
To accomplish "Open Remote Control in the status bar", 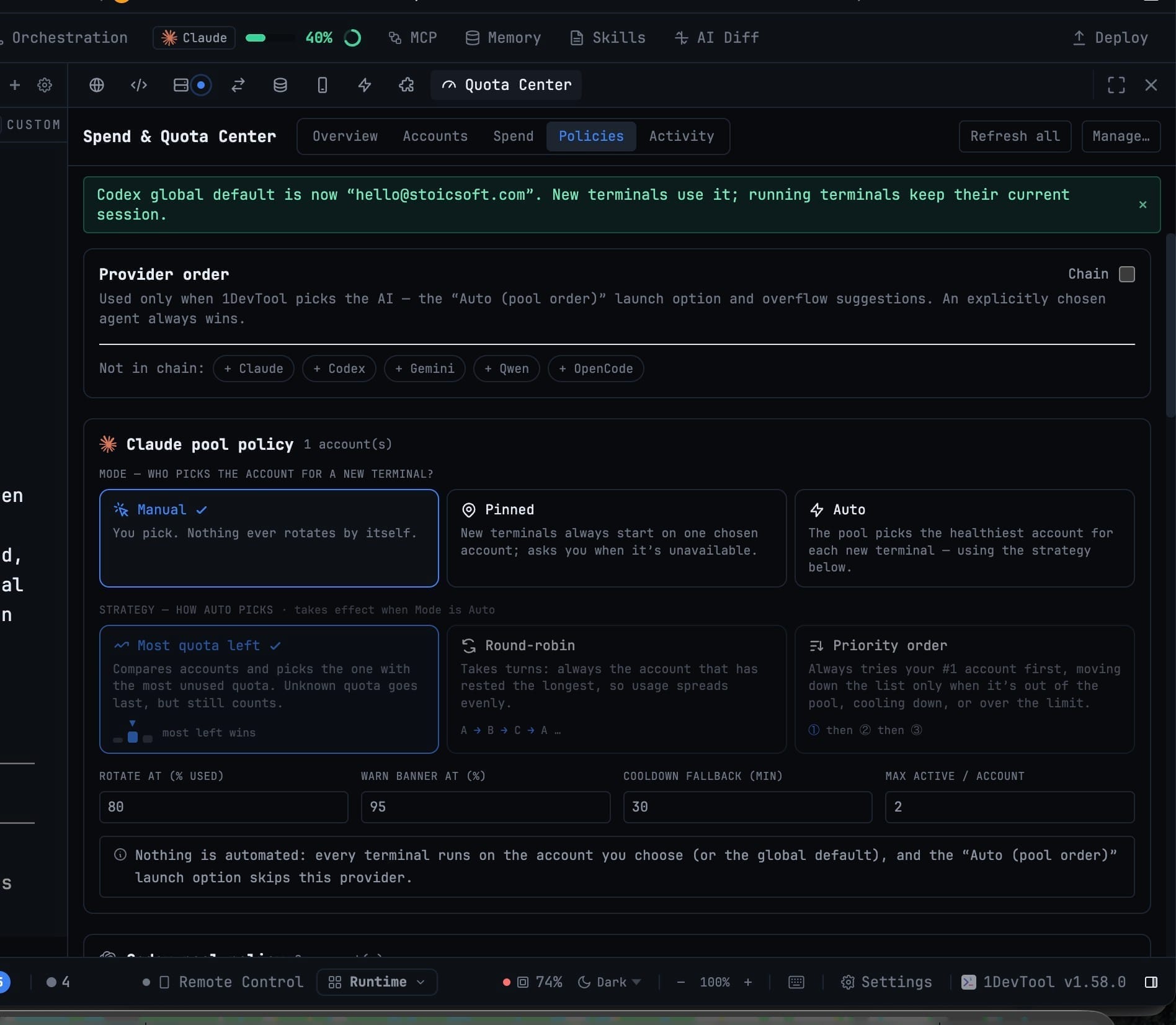I will [232, 982].
